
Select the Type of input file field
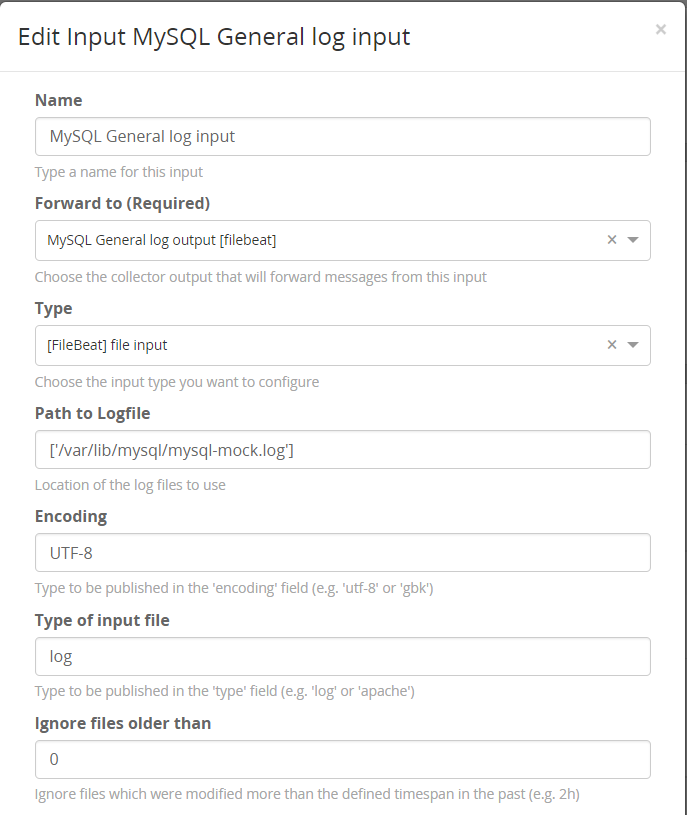coord(342,656)
